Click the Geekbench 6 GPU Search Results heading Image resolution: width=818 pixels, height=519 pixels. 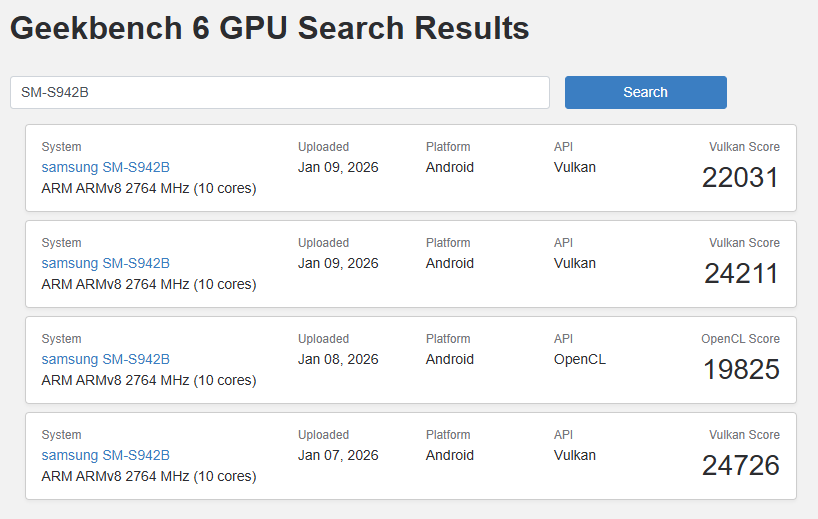[x=269, y=28]
